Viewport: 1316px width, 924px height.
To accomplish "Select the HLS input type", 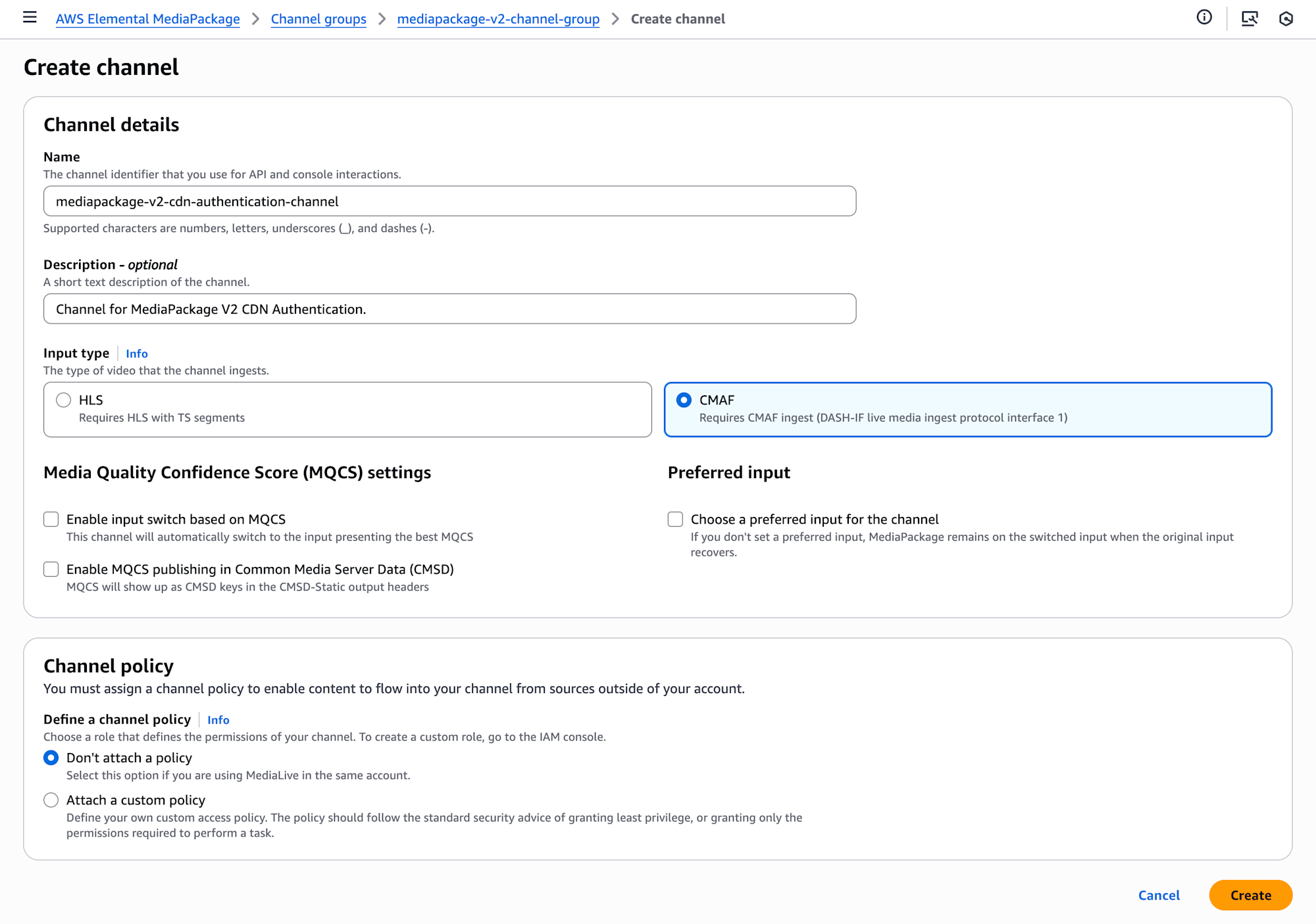I will (64, 400).
